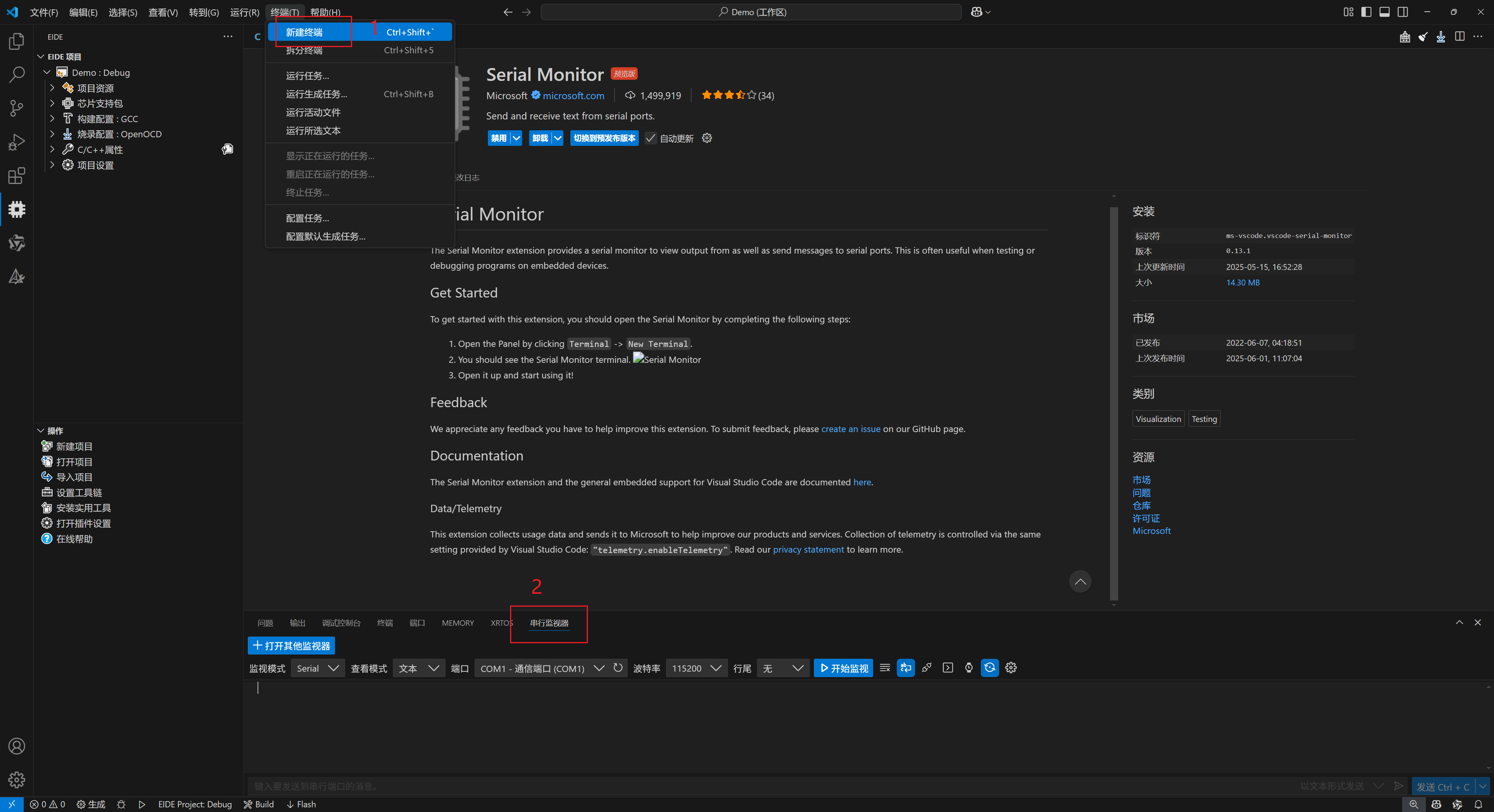Open the Explorer view in activity bar
This screenshot has height=812, width=1494.
click(17, 41)
